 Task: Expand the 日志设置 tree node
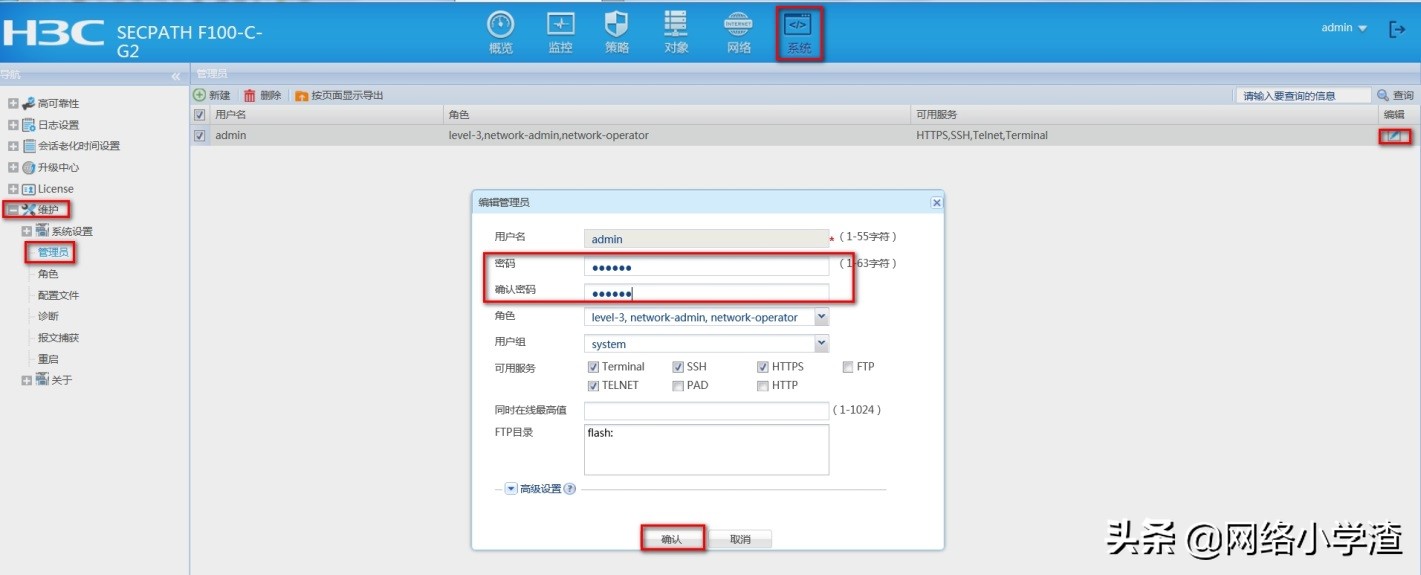13,125
